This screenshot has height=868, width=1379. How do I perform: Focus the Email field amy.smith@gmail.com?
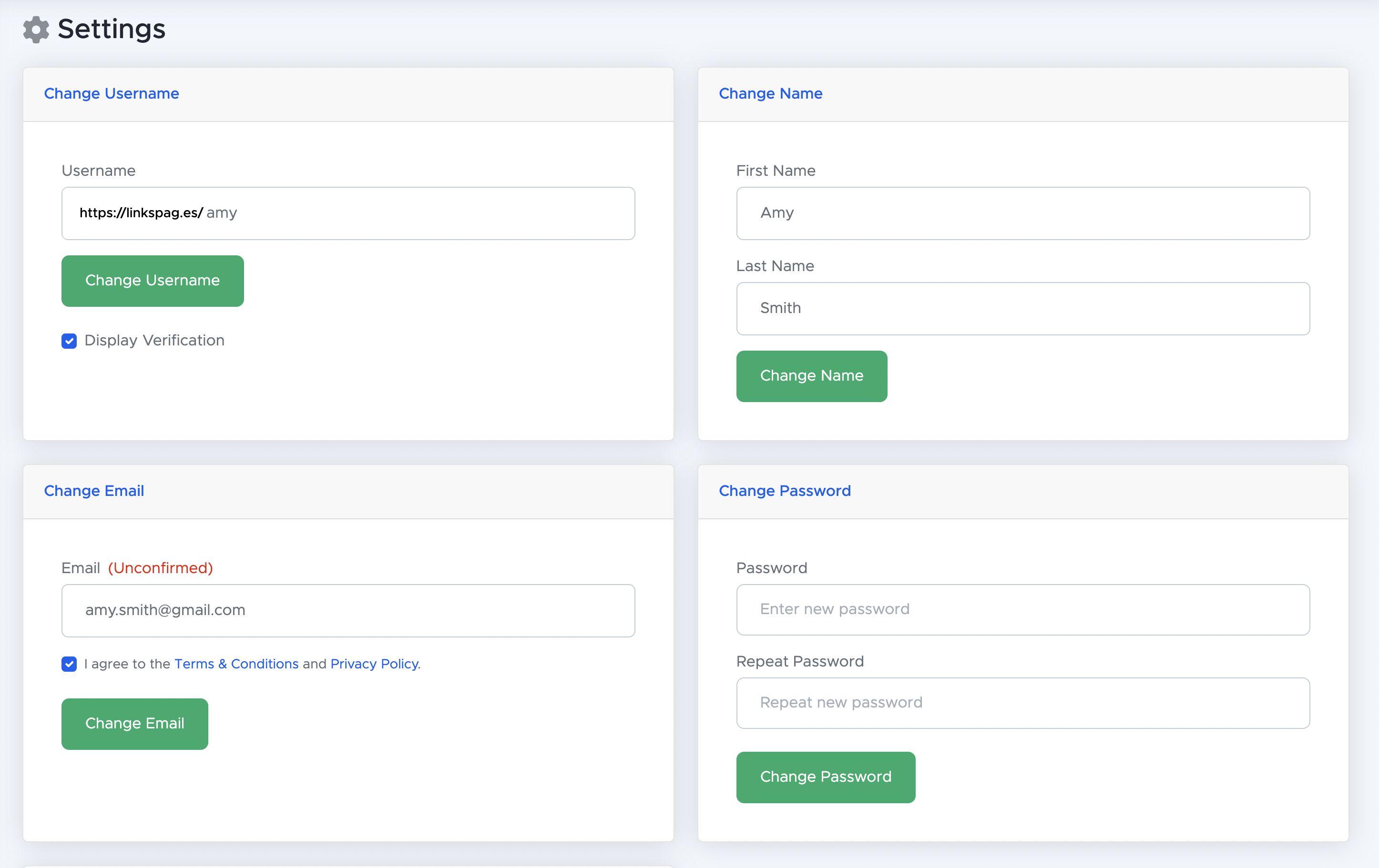pos(348,610)
